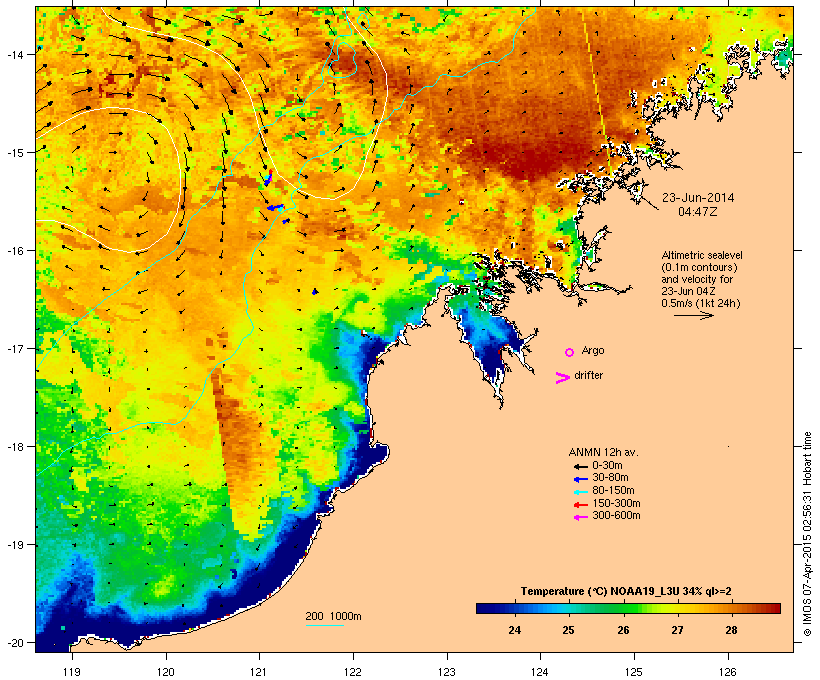This screenshot has height=680, width=820.
Task: Click the -15 latitude axis label
Action: (15, 153)
